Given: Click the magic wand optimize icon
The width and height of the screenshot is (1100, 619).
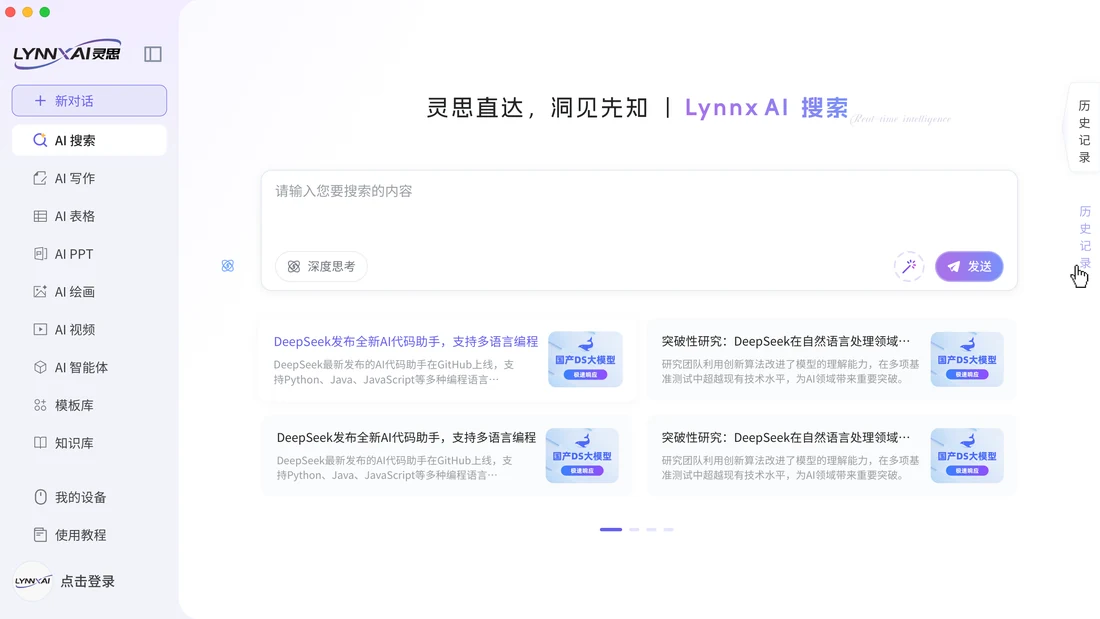Looking at the screenshot, I should [909, 267].
